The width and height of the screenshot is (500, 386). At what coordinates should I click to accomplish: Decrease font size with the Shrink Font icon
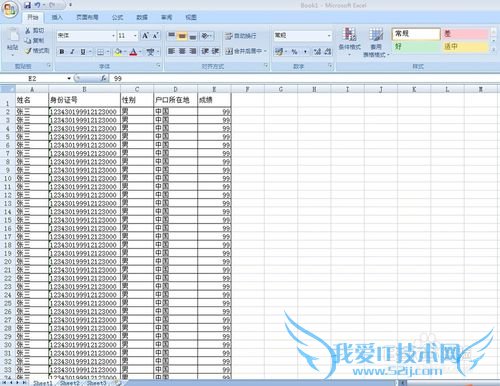point(155,36)
